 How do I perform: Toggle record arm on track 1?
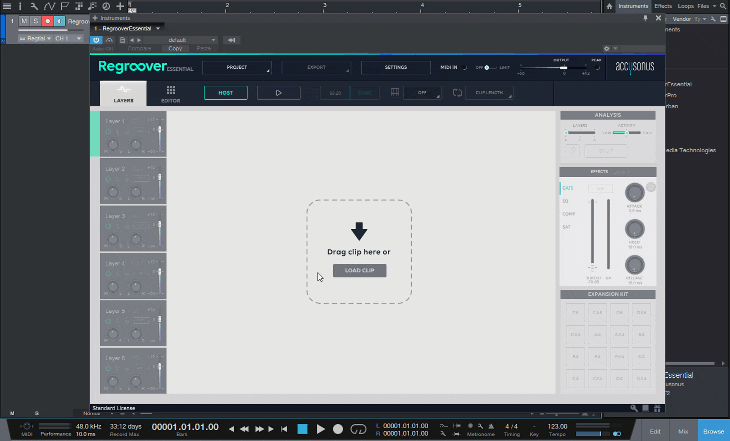click(x=47, y=21)
